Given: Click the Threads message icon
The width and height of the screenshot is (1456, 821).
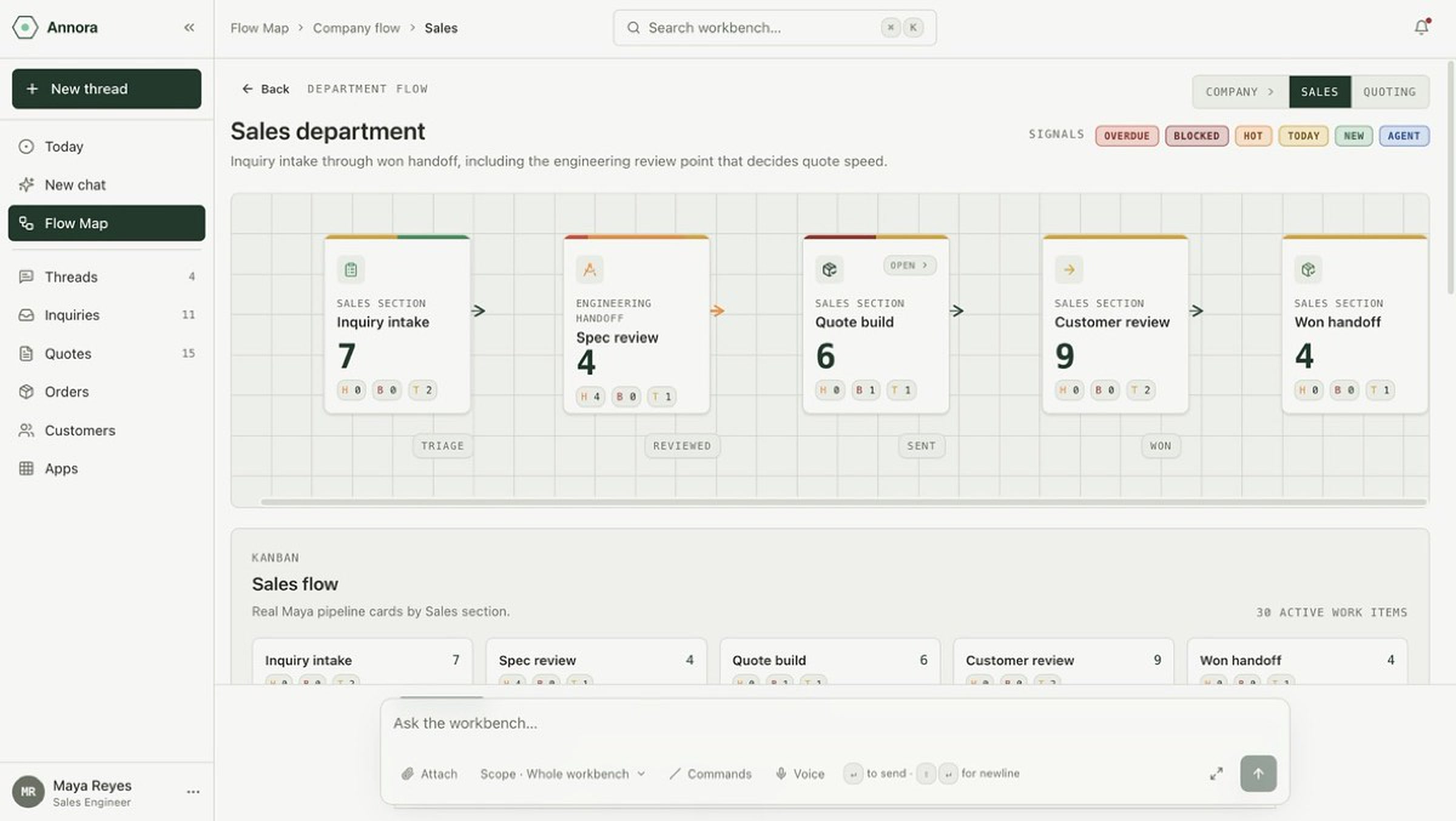Looking at the screenshot, I should pos(26,276).
